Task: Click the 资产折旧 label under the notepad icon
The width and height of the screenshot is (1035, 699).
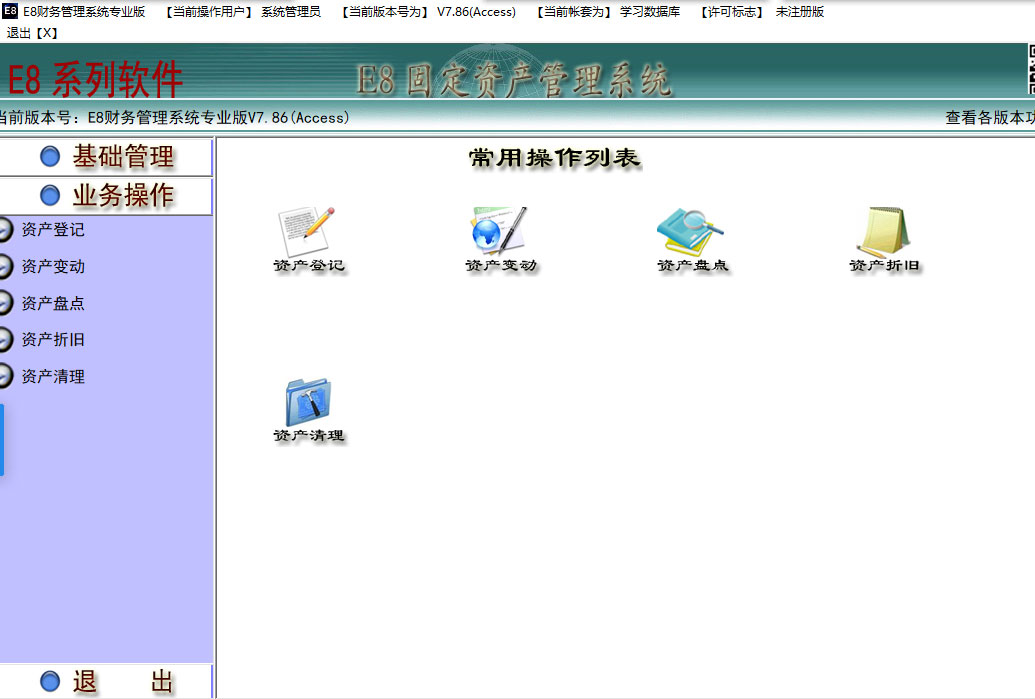Action: click(885, 265)
